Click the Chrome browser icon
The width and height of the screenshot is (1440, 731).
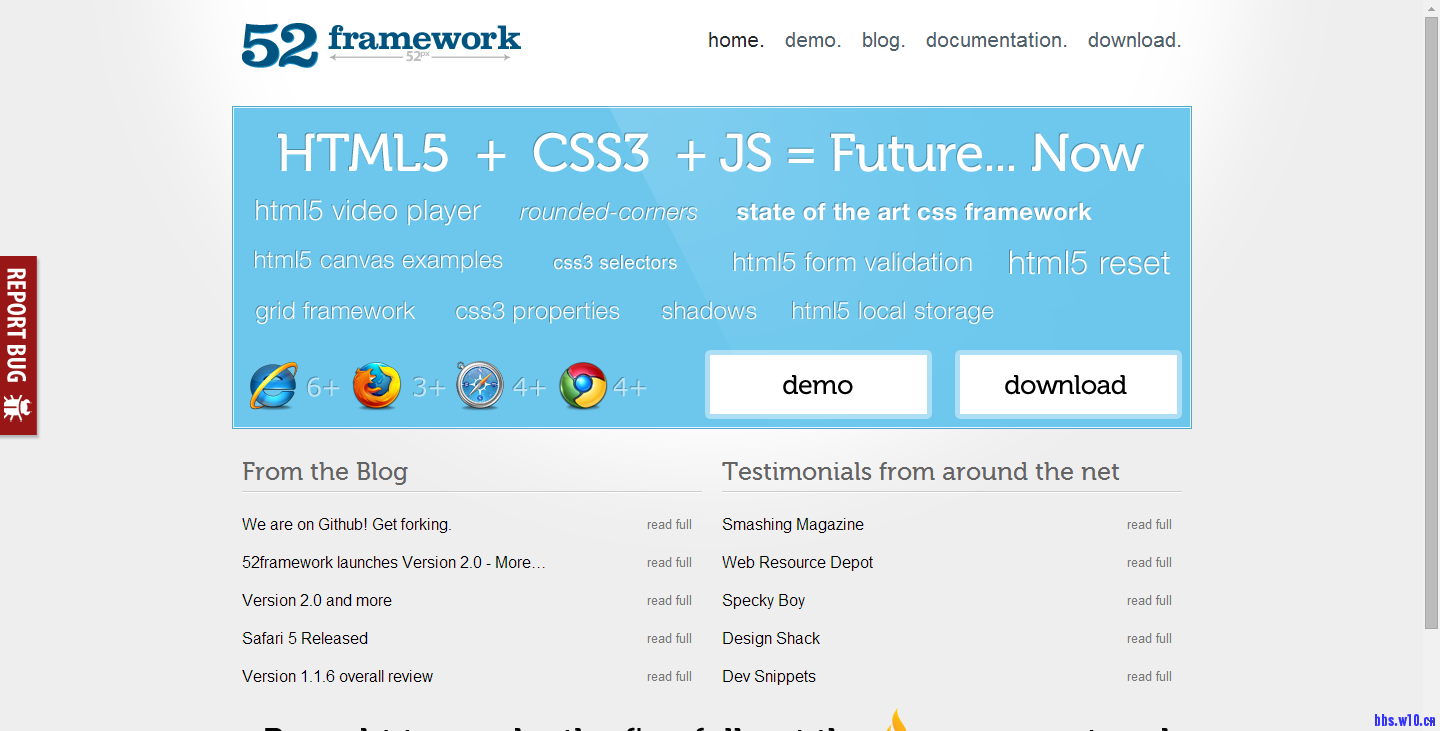(x=583, y=386)
